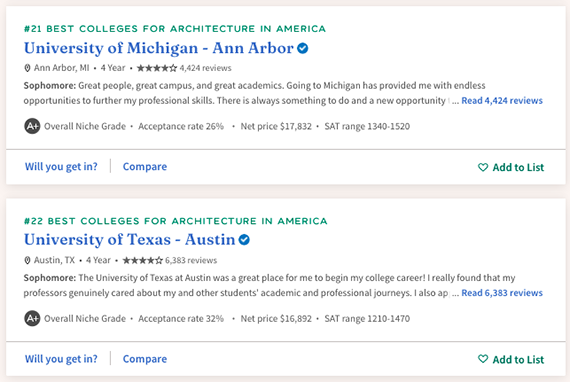The image size is (570, 382).
Task: Read 6,383 reviews for Texas Austin
Action: point(502,293)
